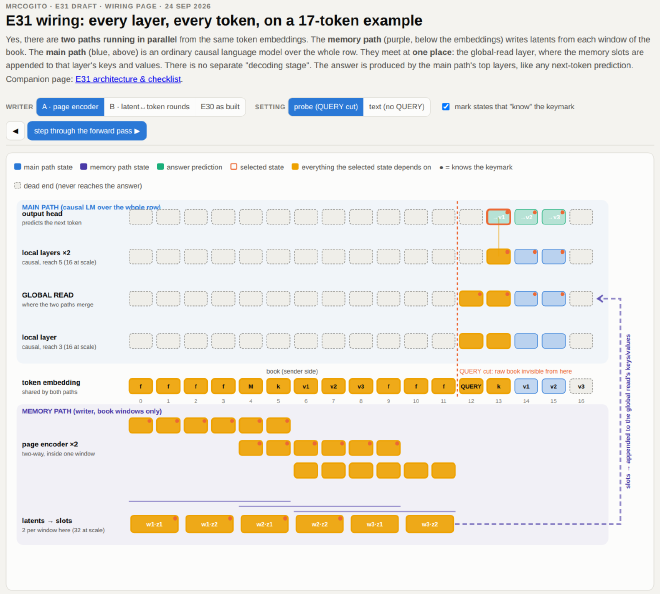The image size is (660, 594).
Task: Select writer E30 as built
Action: tap(220, 107)
